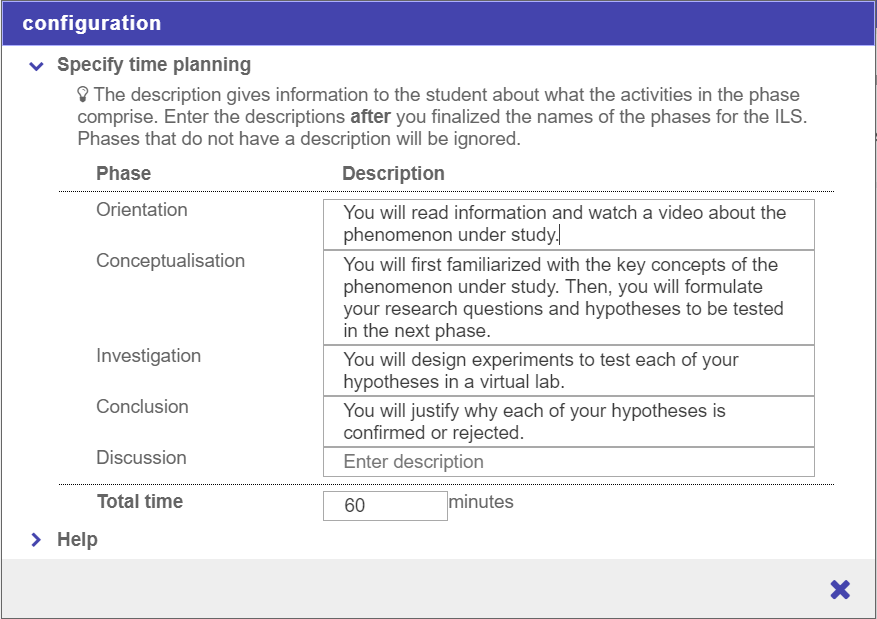Focus the Conceptualisation description text box
The height and width of the screenshot is (619, 877).
(x=568, y=298)
